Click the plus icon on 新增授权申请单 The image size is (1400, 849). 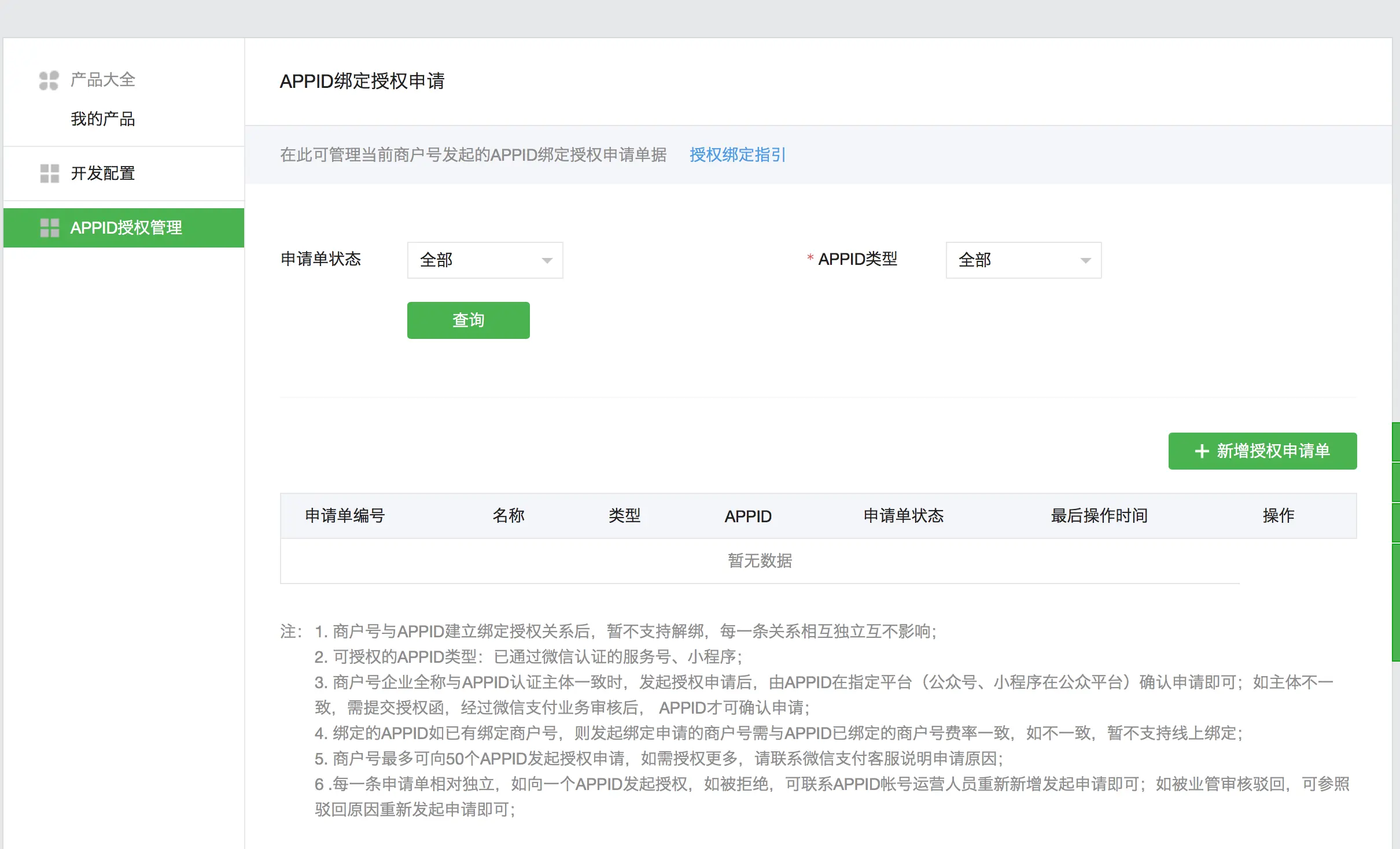coord(1202,451)
